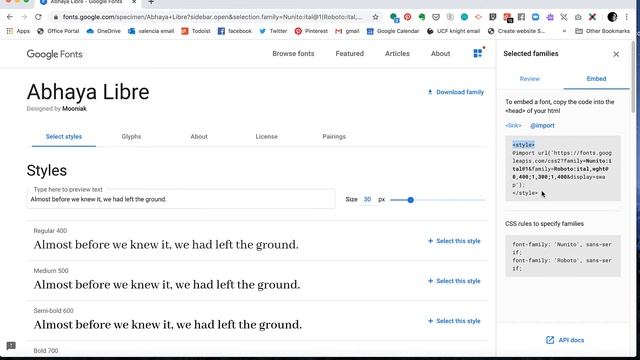Choose the <link> embed option
Image resolution: width=640 pixels, height=360 pixels.
(x=513, y=126)
